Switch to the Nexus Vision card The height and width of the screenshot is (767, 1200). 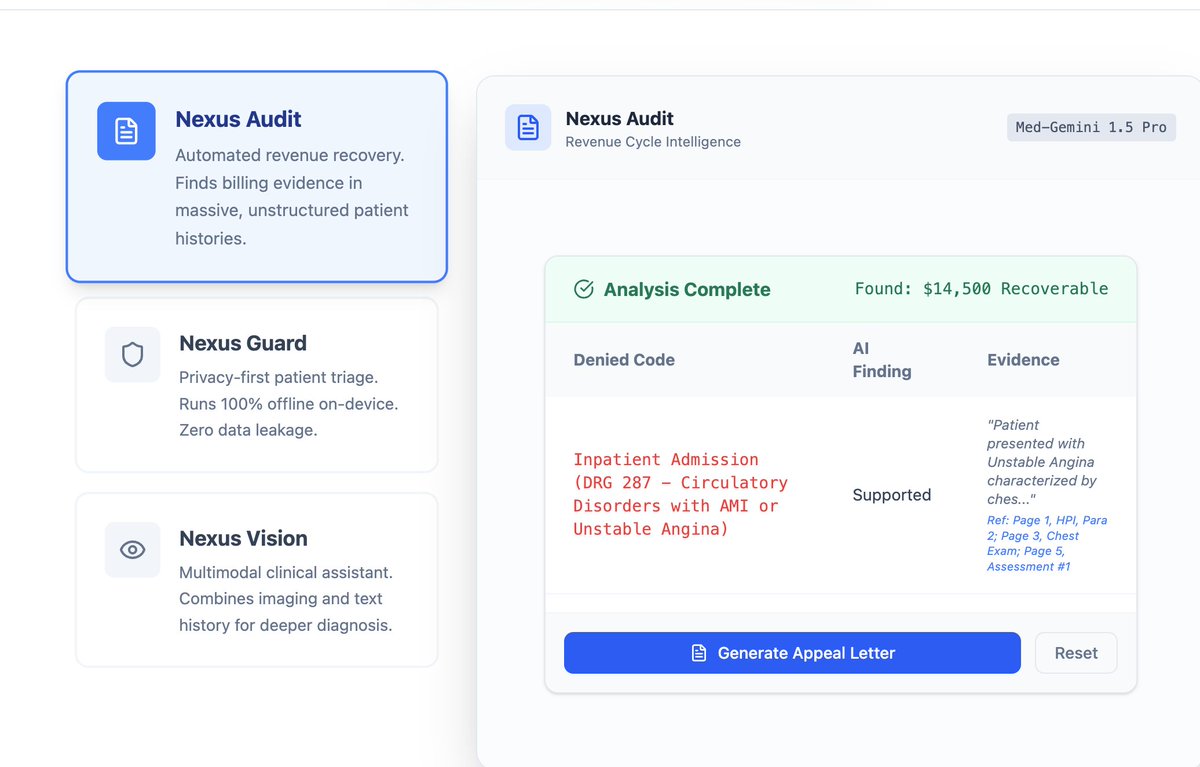pos(256,580)
